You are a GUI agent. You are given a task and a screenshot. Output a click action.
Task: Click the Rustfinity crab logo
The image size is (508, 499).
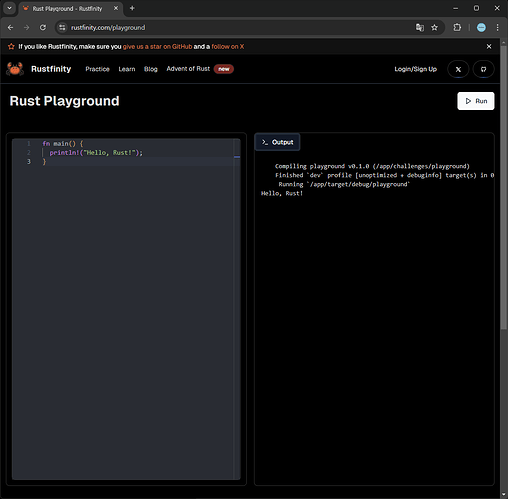[15, 69]
